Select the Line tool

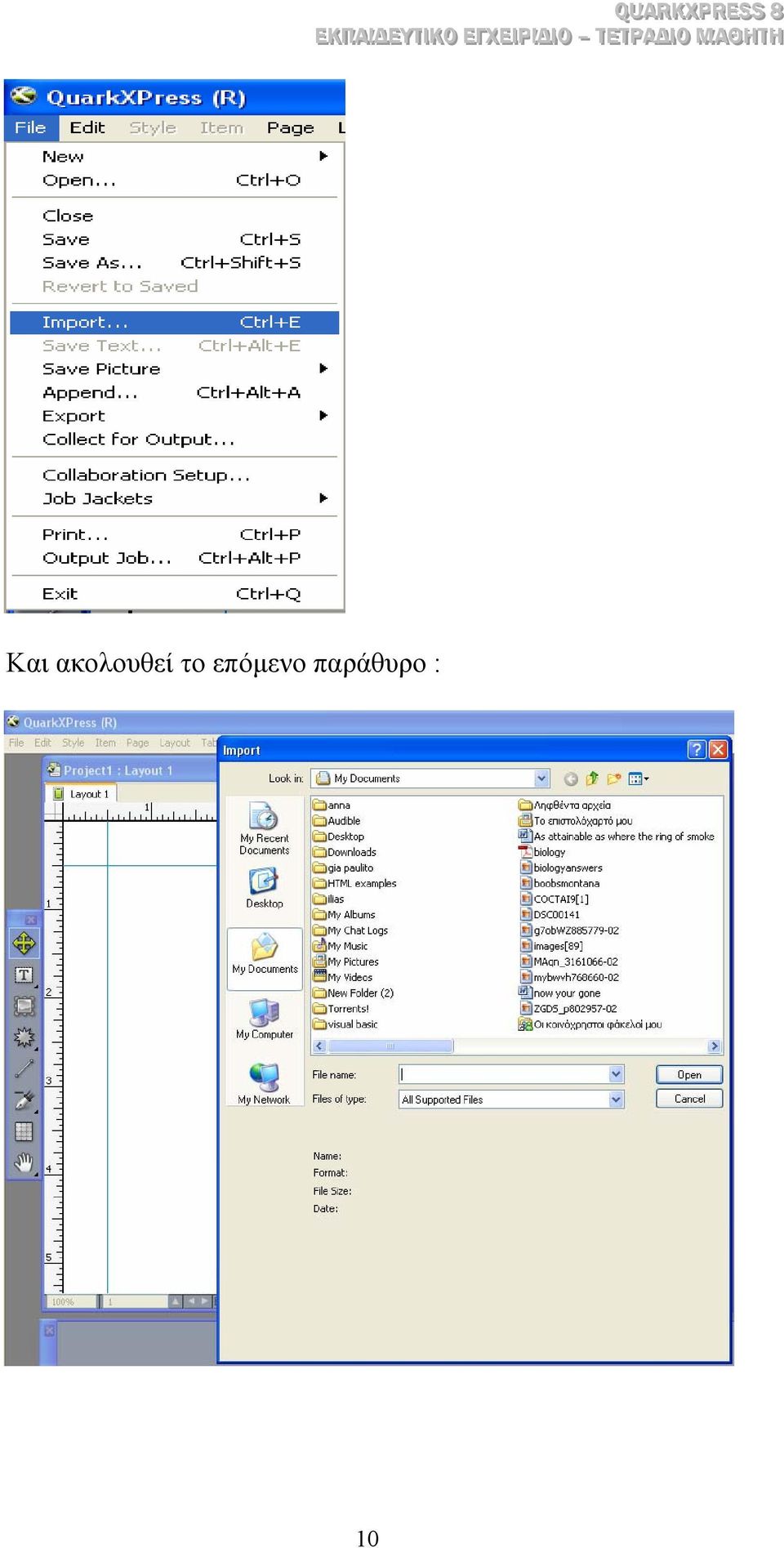(x=24, y=1068)
